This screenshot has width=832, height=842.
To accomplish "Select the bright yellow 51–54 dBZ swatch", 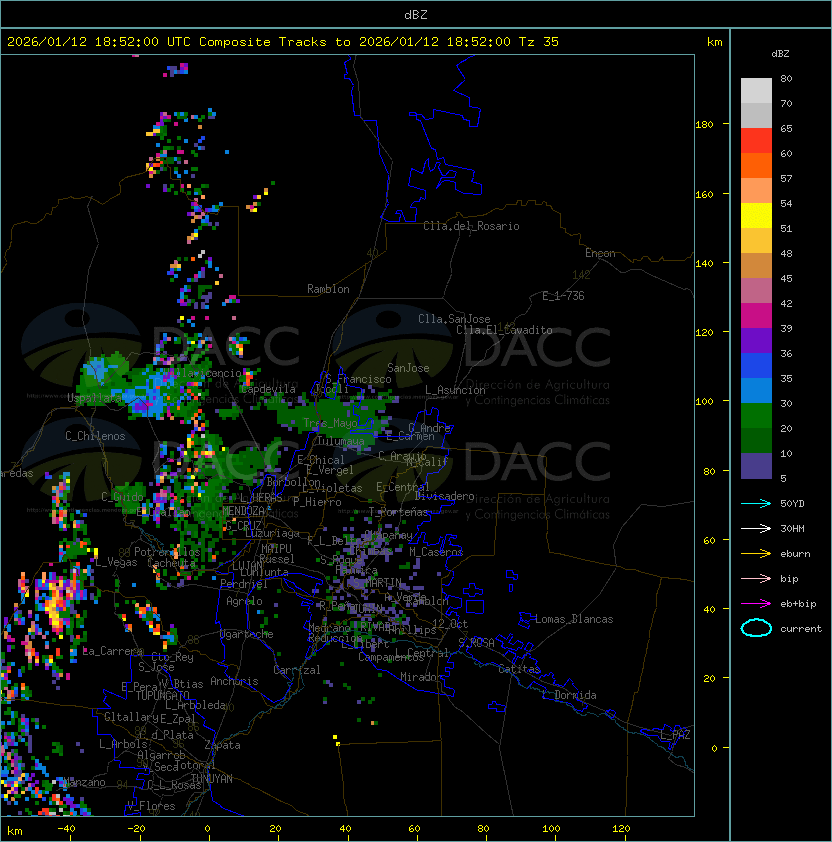I will click(756, 216).
